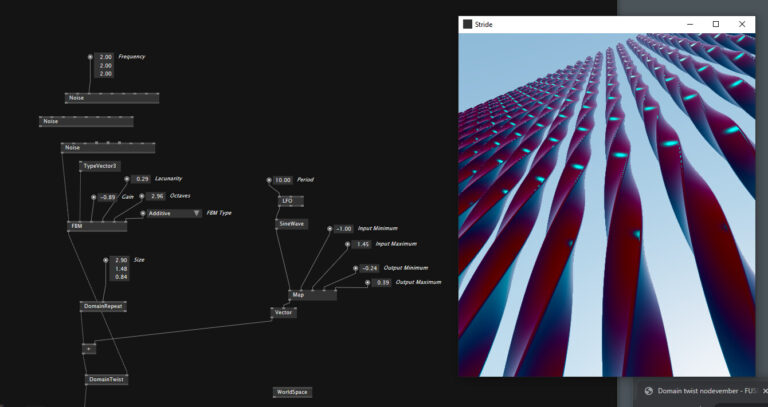This screenshot has width=768, height=407.
Task: Click the circle pin of the Lacunarity box
Action: pyautogui.click(x=126, y=179)
